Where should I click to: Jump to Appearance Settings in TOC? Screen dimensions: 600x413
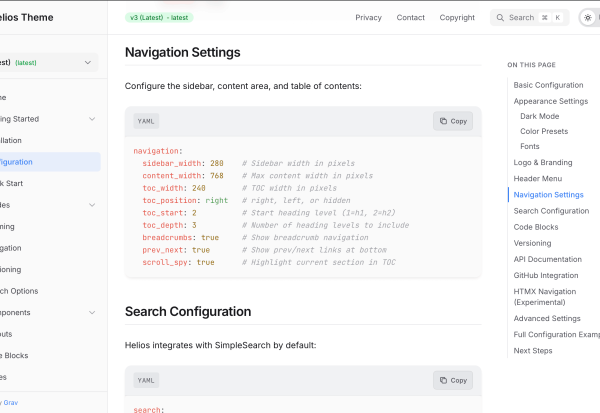click(551, 101)
